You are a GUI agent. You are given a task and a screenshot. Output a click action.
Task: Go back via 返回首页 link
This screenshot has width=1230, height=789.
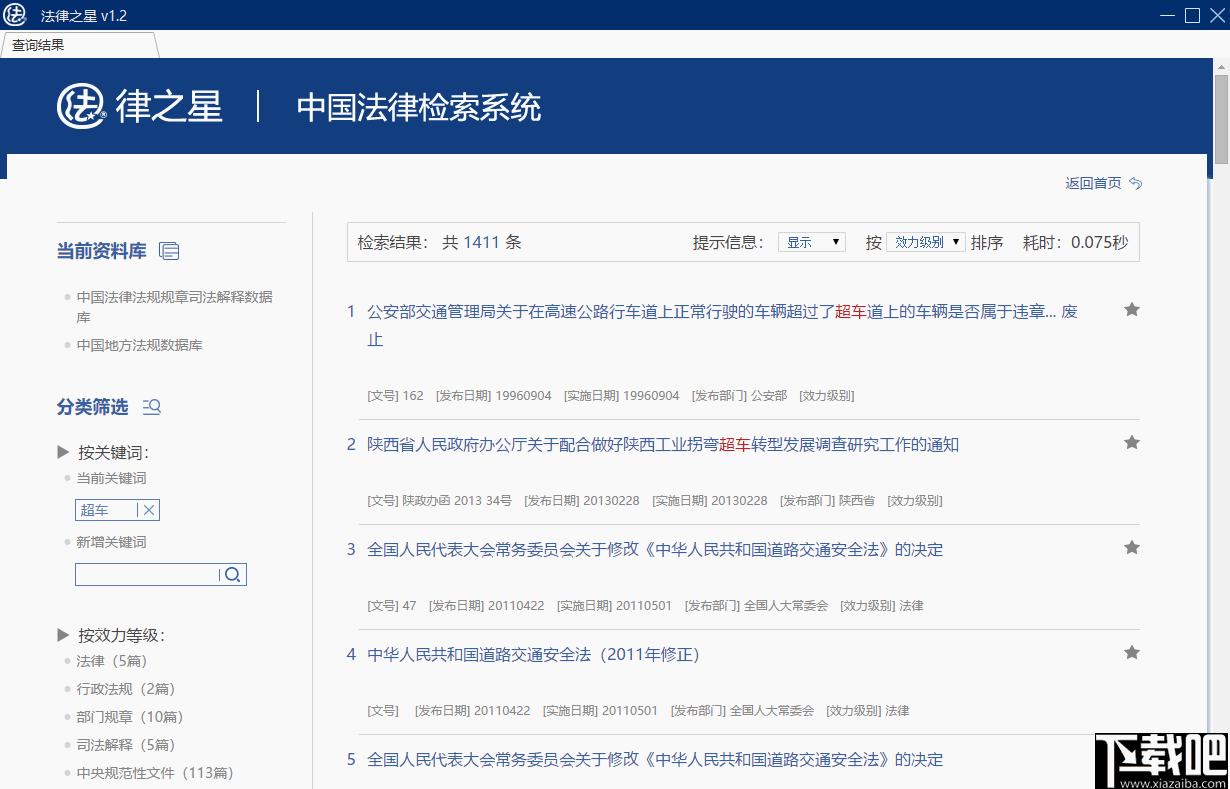click(1093, 183)
